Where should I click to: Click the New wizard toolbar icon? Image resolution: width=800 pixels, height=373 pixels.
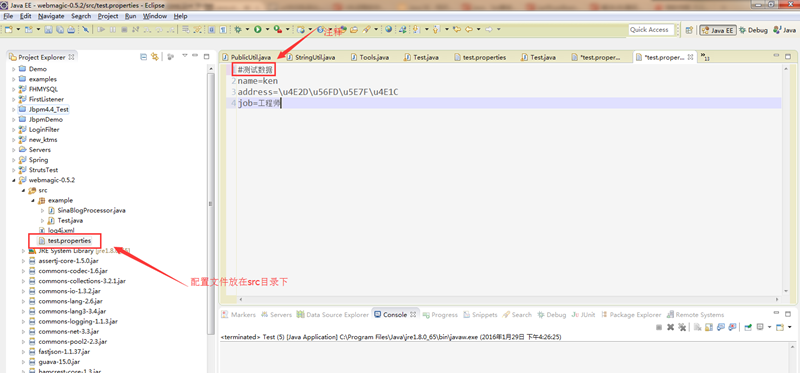(x=8, y=30)
